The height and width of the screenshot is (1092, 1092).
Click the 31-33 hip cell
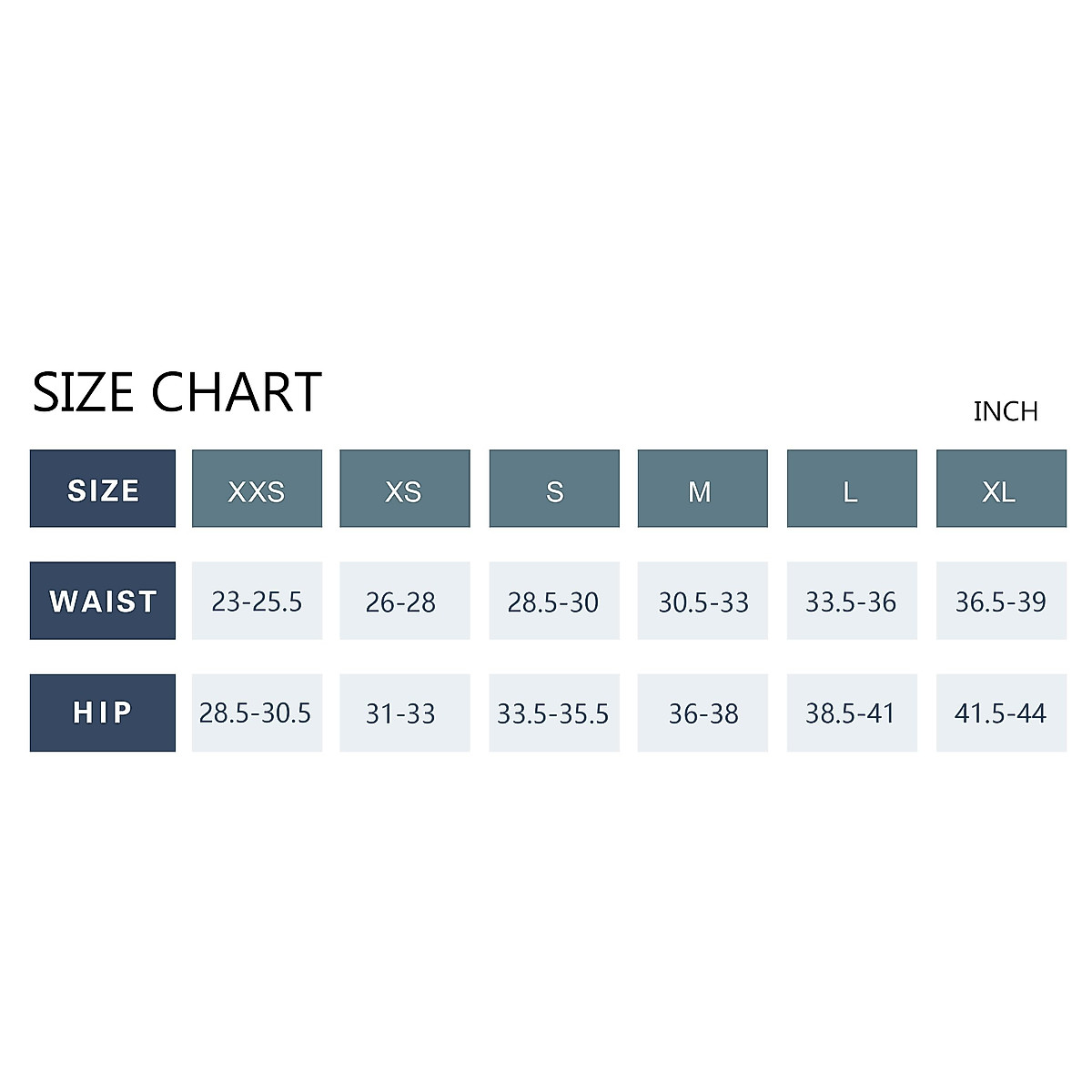pyautogui.click(x=404, y=713)
